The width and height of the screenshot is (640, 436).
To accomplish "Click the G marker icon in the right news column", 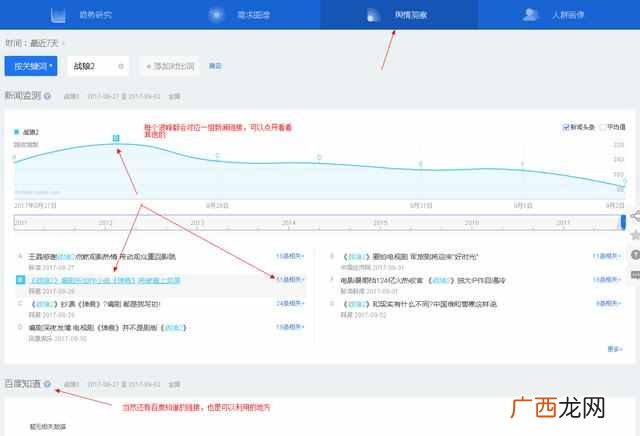I will (332, 303).
